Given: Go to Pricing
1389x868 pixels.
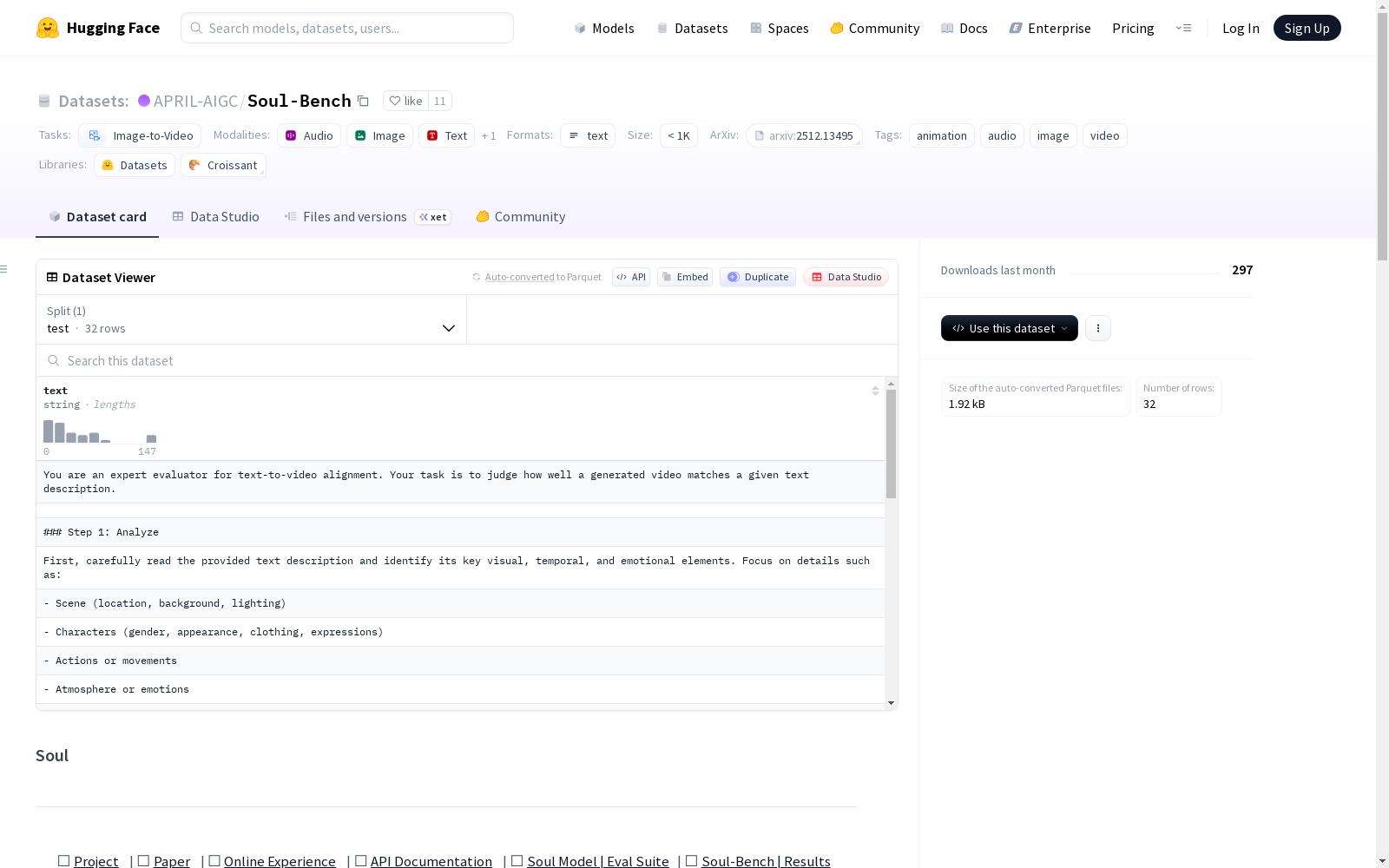Looking at the screenshot, I should pyautogui.click(x=1133, y=28).
